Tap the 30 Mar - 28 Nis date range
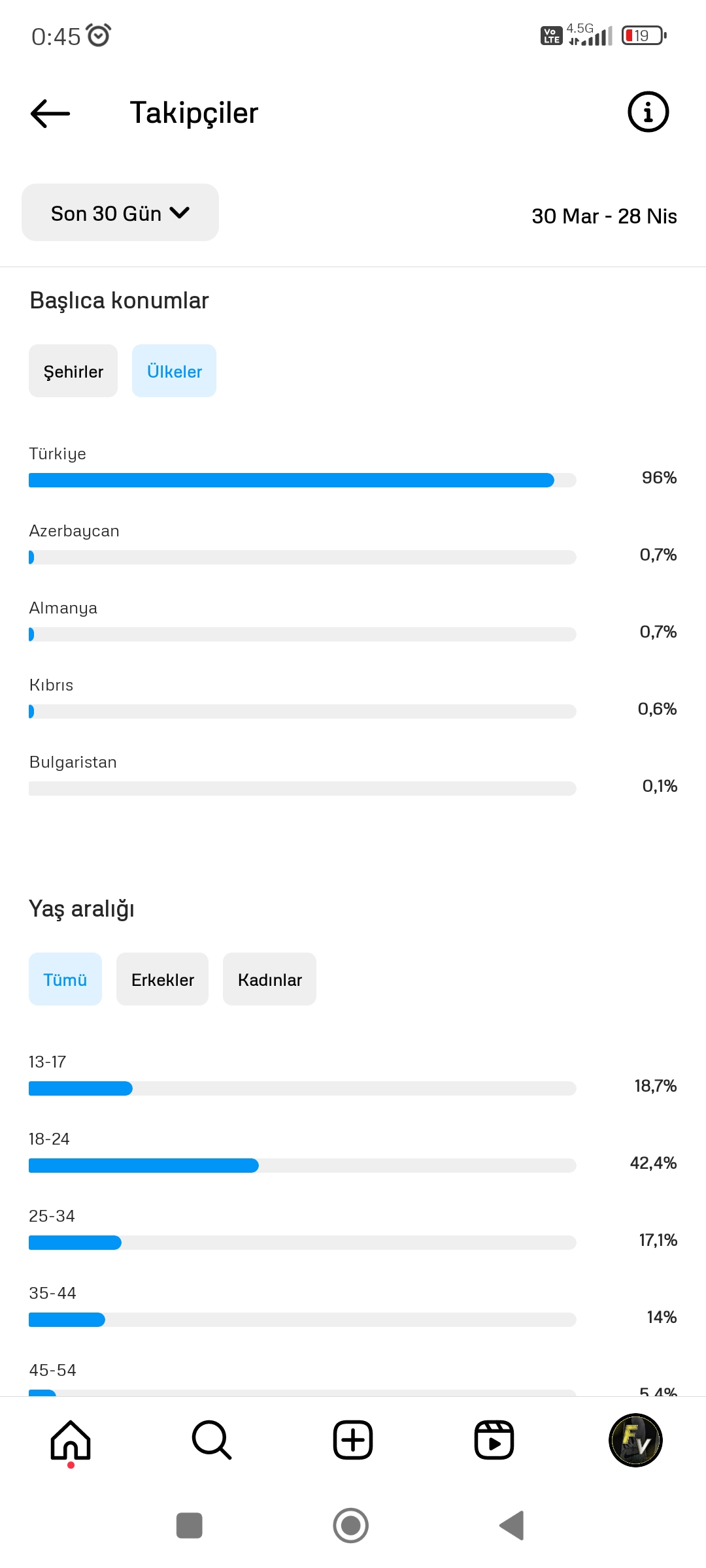Screen dimensions: 706x1568 604,216
